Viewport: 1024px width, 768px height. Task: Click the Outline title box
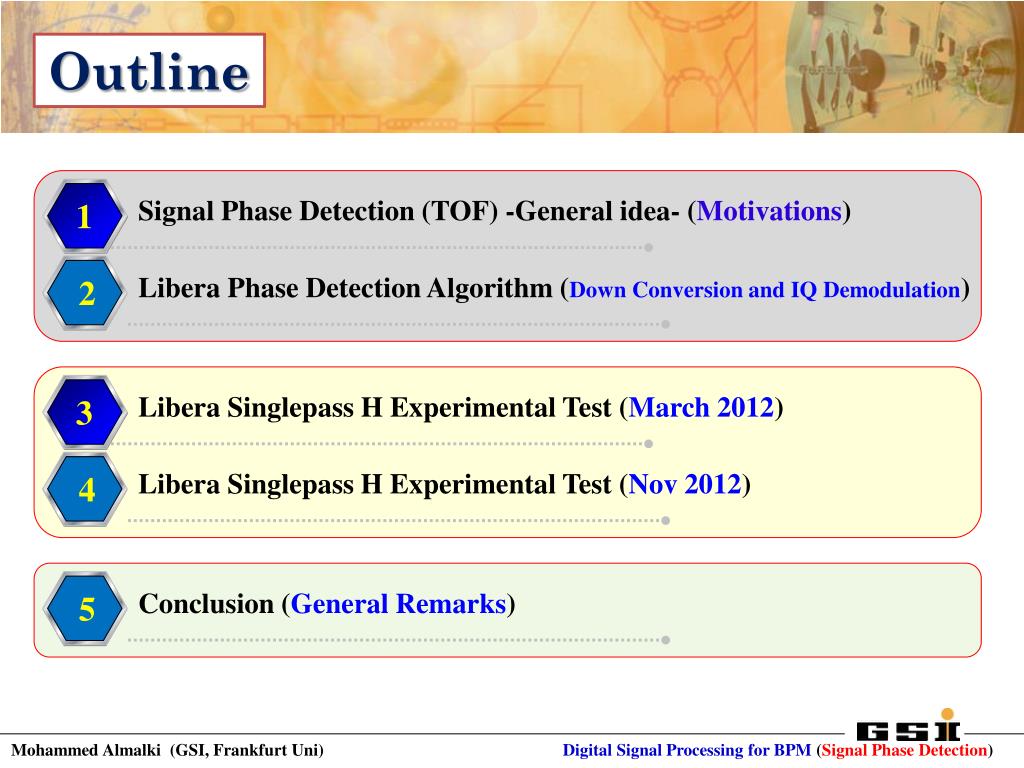tap(150, 71)
